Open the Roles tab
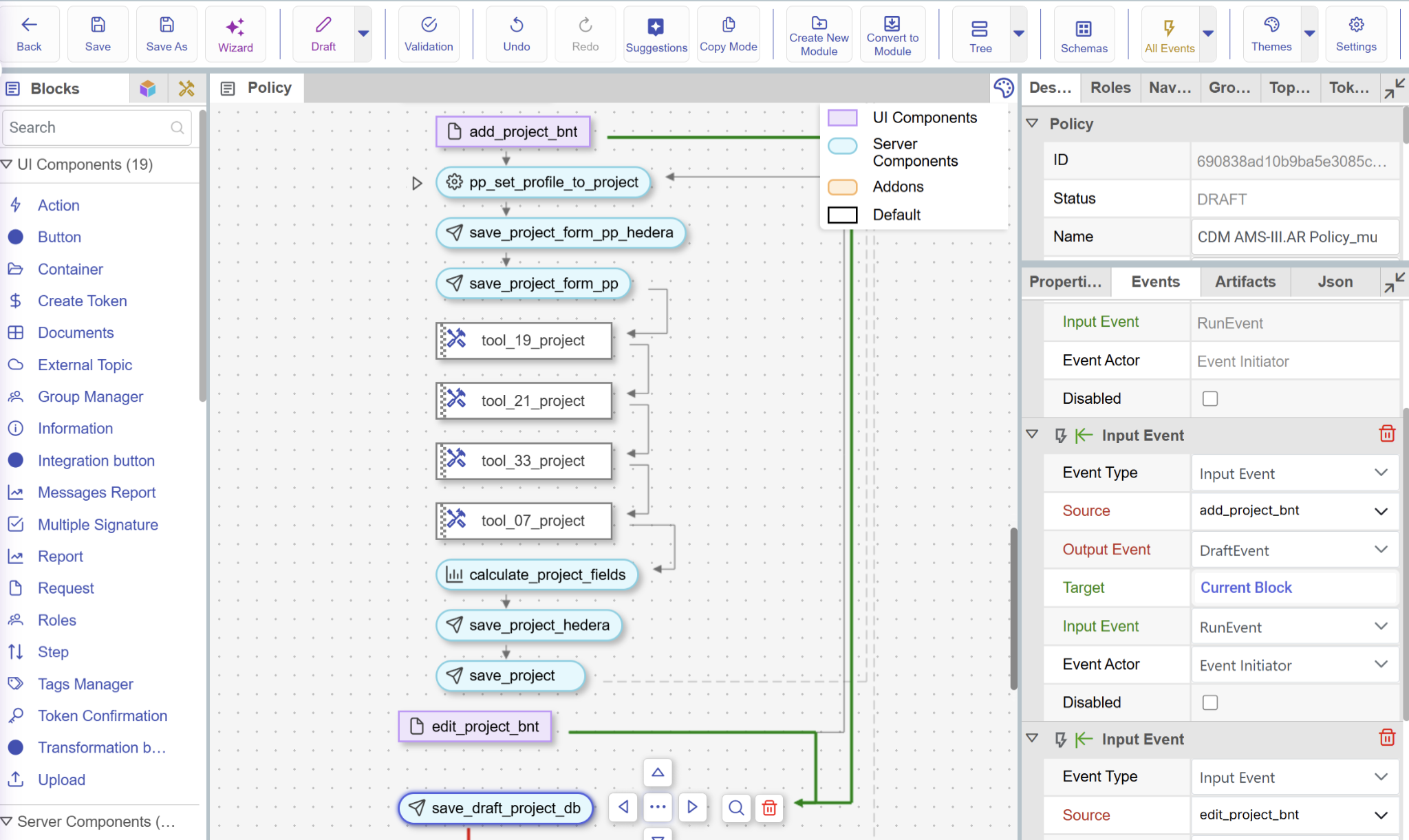 point(1110,88)
